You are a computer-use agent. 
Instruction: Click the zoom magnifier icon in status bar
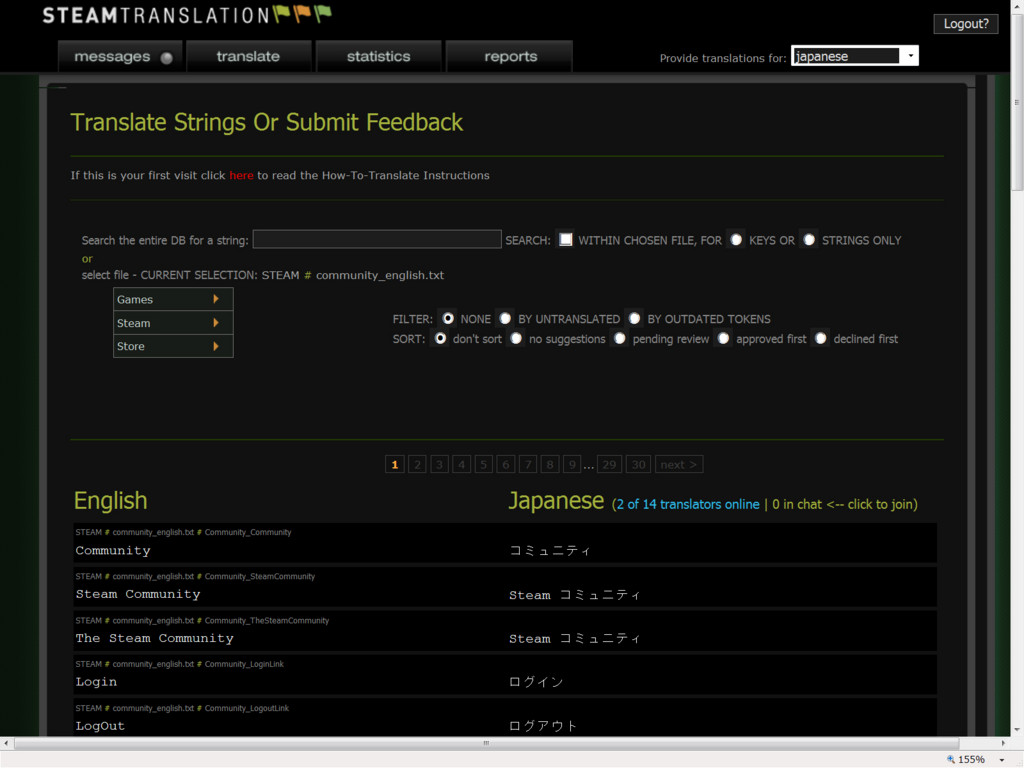[951, 759]
